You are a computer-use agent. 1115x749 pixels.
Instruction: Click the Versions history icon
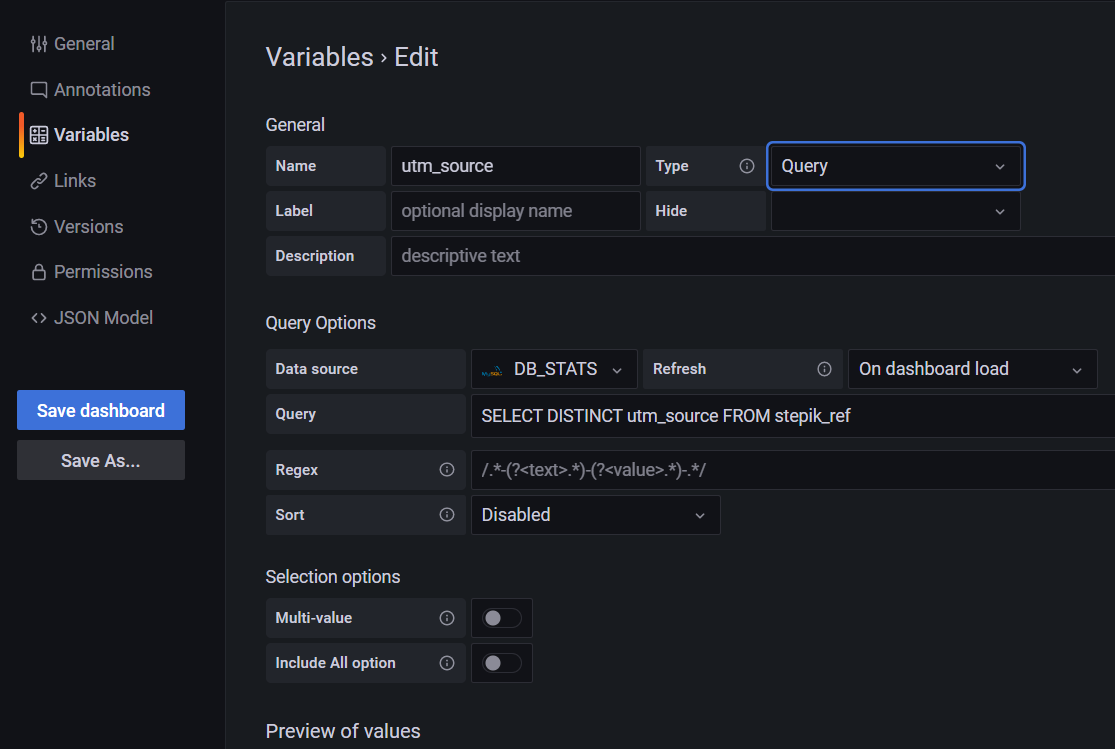point(38,226)
